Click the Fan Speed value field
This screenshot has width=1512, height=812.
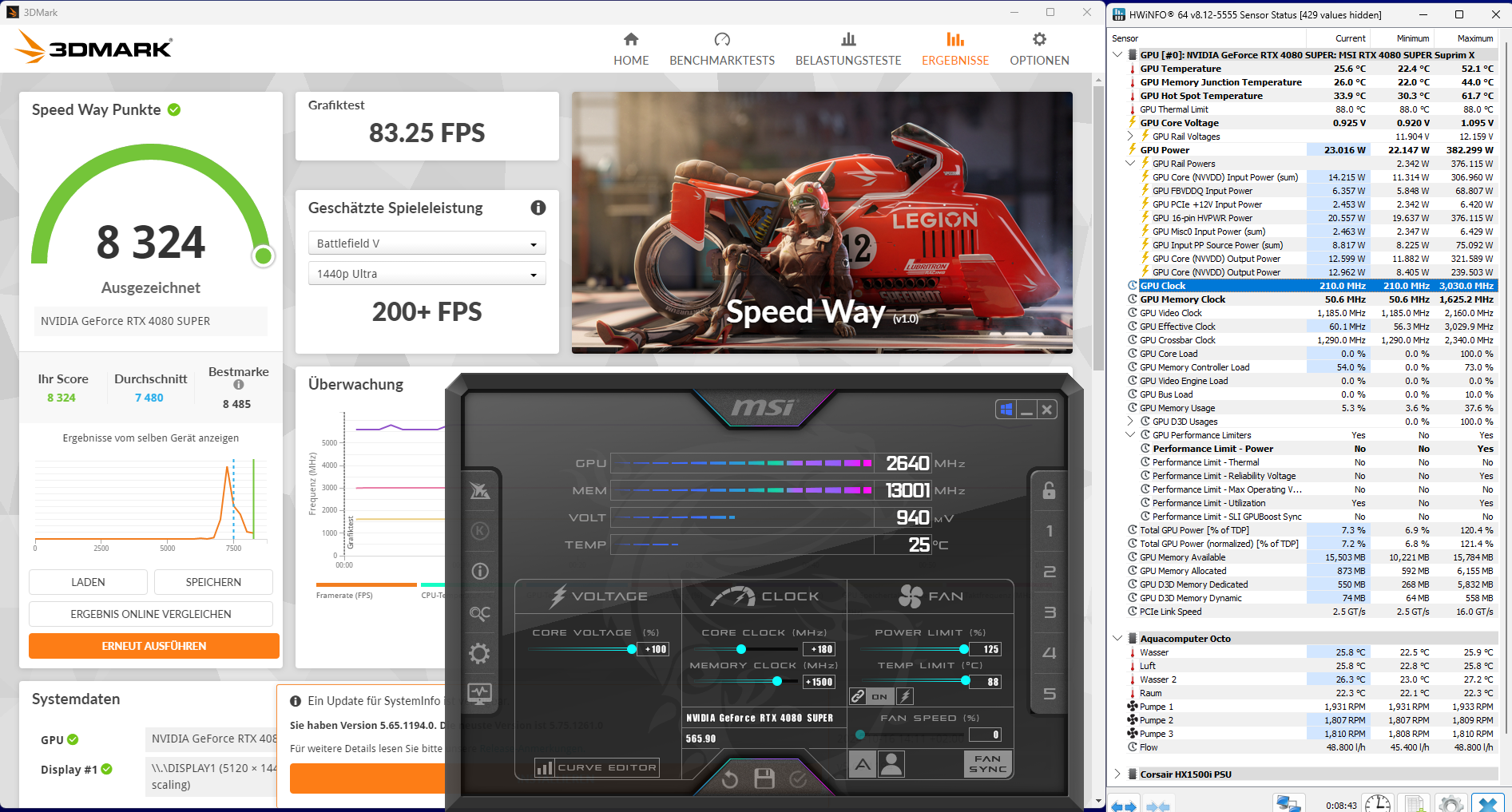coord(986,735)
